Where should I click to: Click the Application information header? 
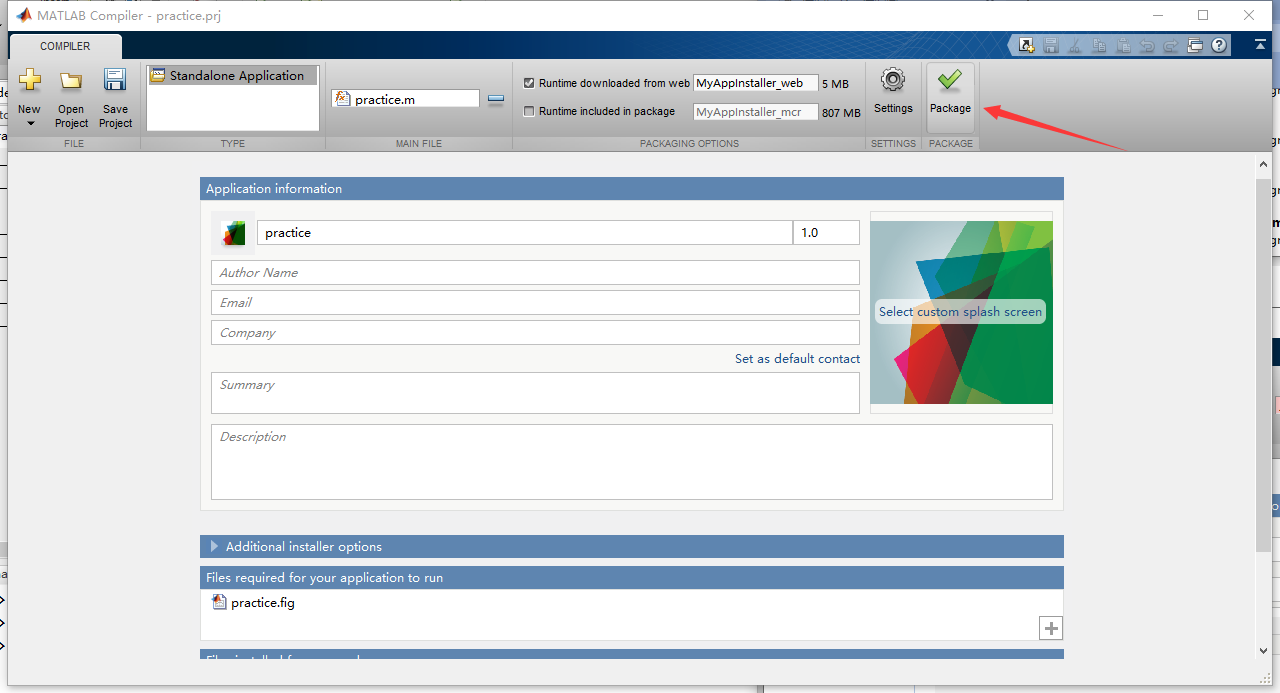632,189
